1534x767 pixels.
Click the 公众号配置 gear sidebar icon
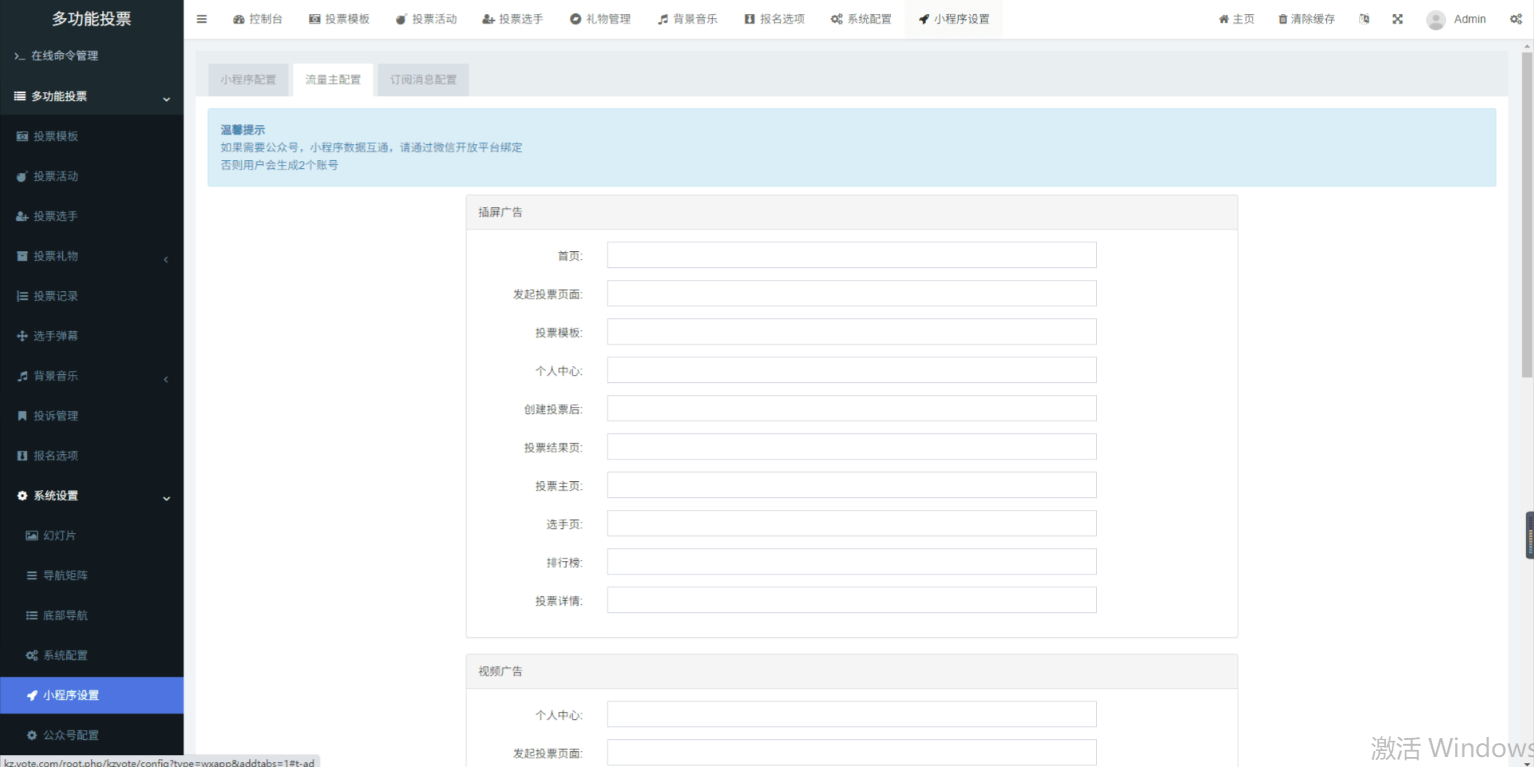coord(32,735)
